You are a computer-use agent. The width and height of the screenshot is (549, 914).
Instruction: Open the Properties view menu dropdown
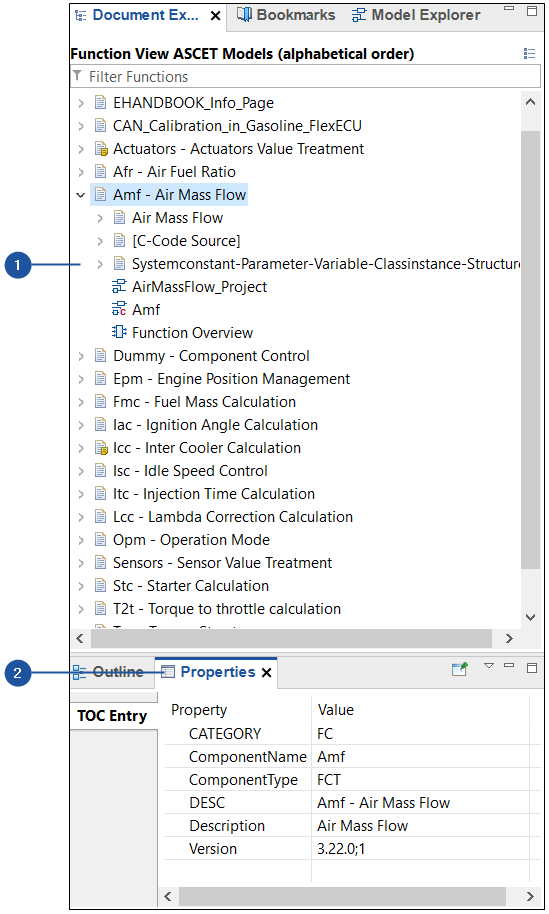(x=489, y=666)
